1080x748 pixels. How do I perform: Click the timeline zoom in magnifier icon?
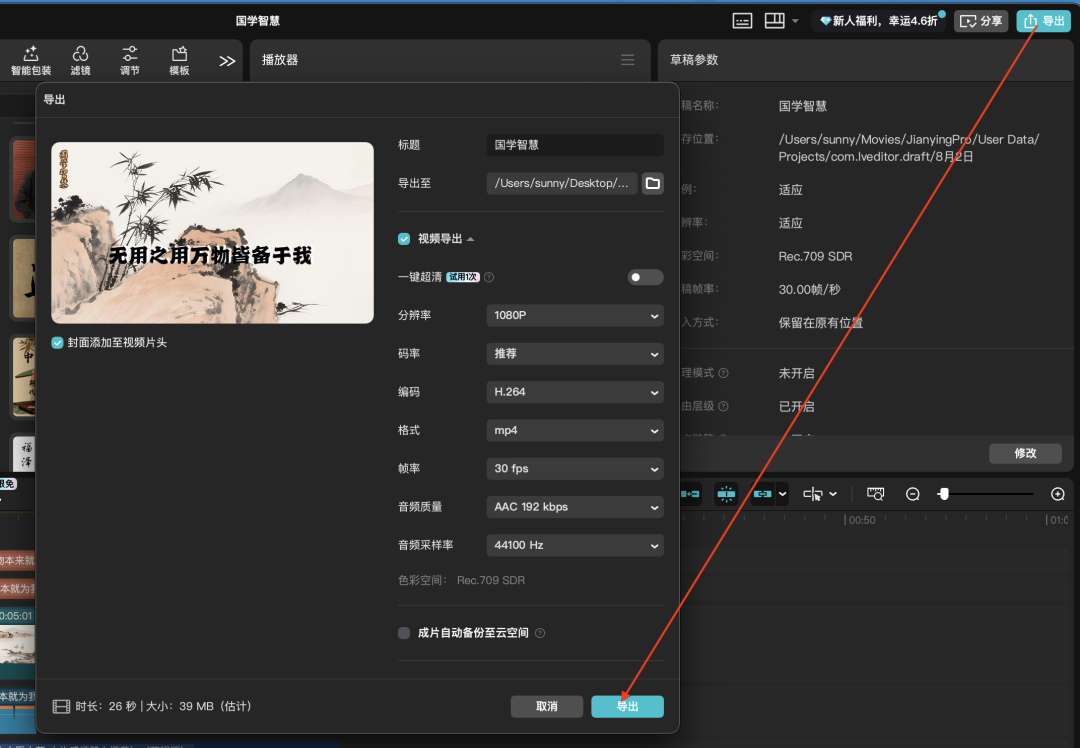click(x=1057, y=493)
